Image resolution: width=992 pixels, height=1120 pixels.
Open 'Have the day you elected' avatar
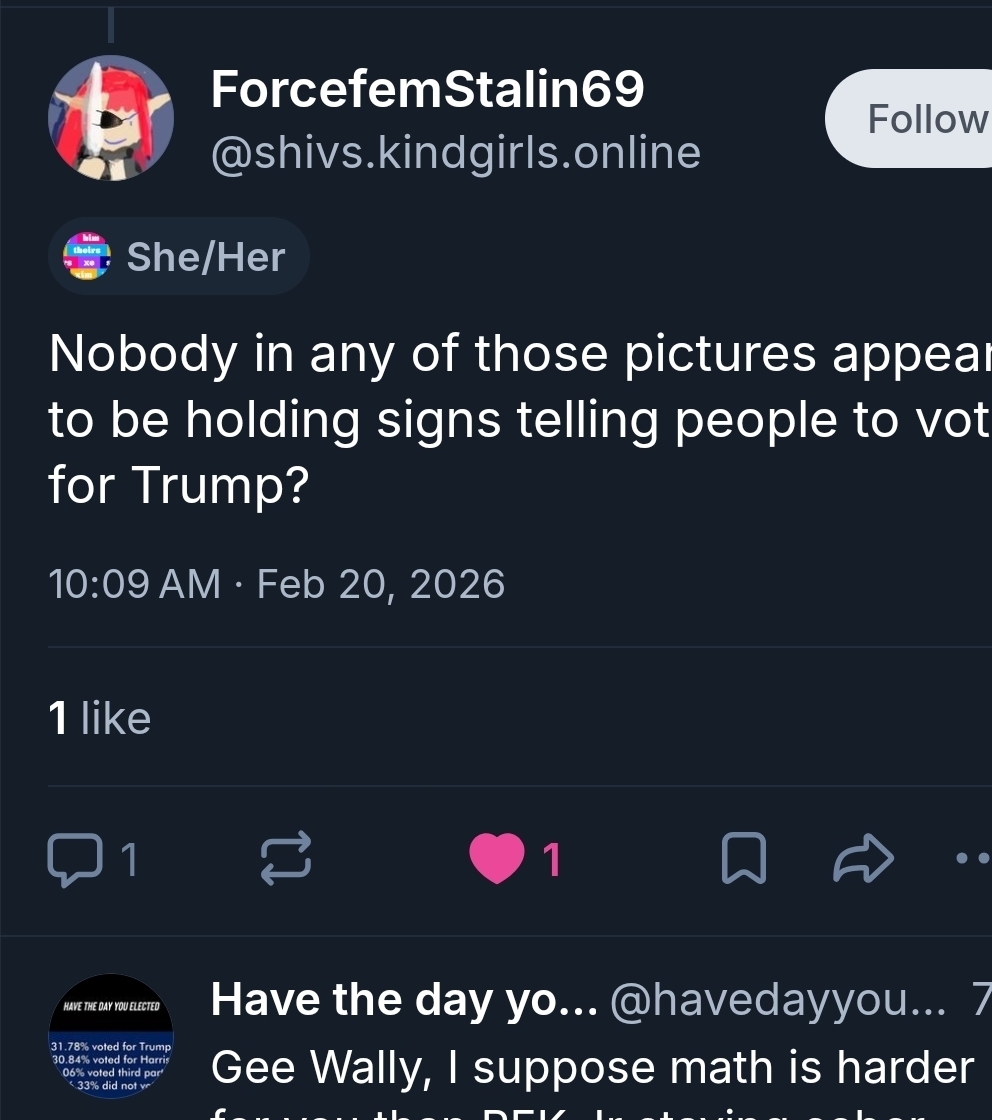(111, 1036)
